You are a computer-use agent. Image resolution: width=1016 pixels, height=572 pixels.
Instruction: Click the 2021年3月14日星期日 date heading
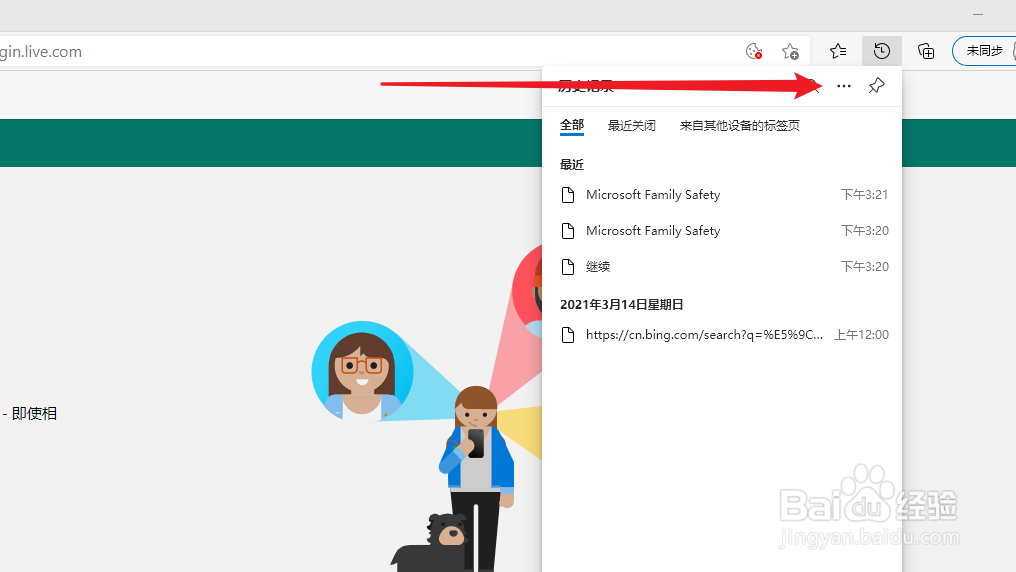(x=622, y=304)
